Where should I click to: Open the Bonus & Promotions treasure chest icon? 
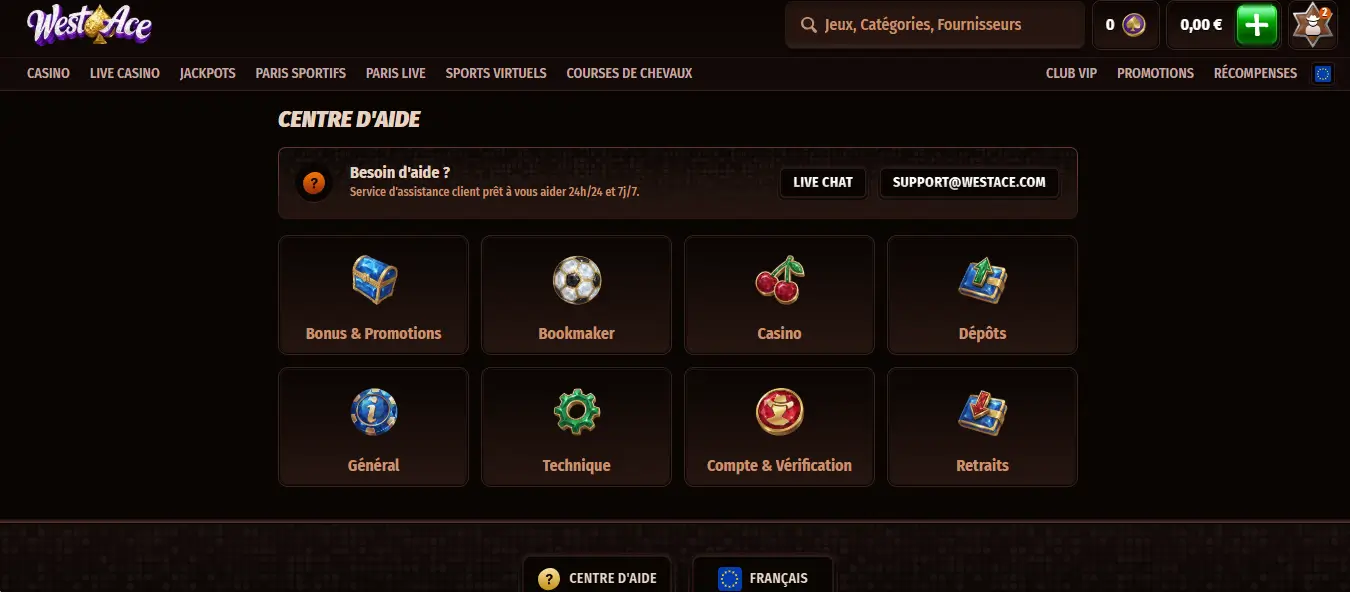click(x=374, y=280)
